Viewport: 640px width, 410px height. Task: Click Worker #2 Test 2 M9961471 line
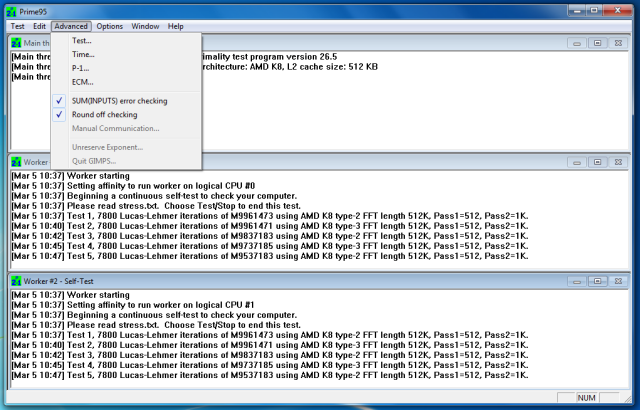click(270, 345)
